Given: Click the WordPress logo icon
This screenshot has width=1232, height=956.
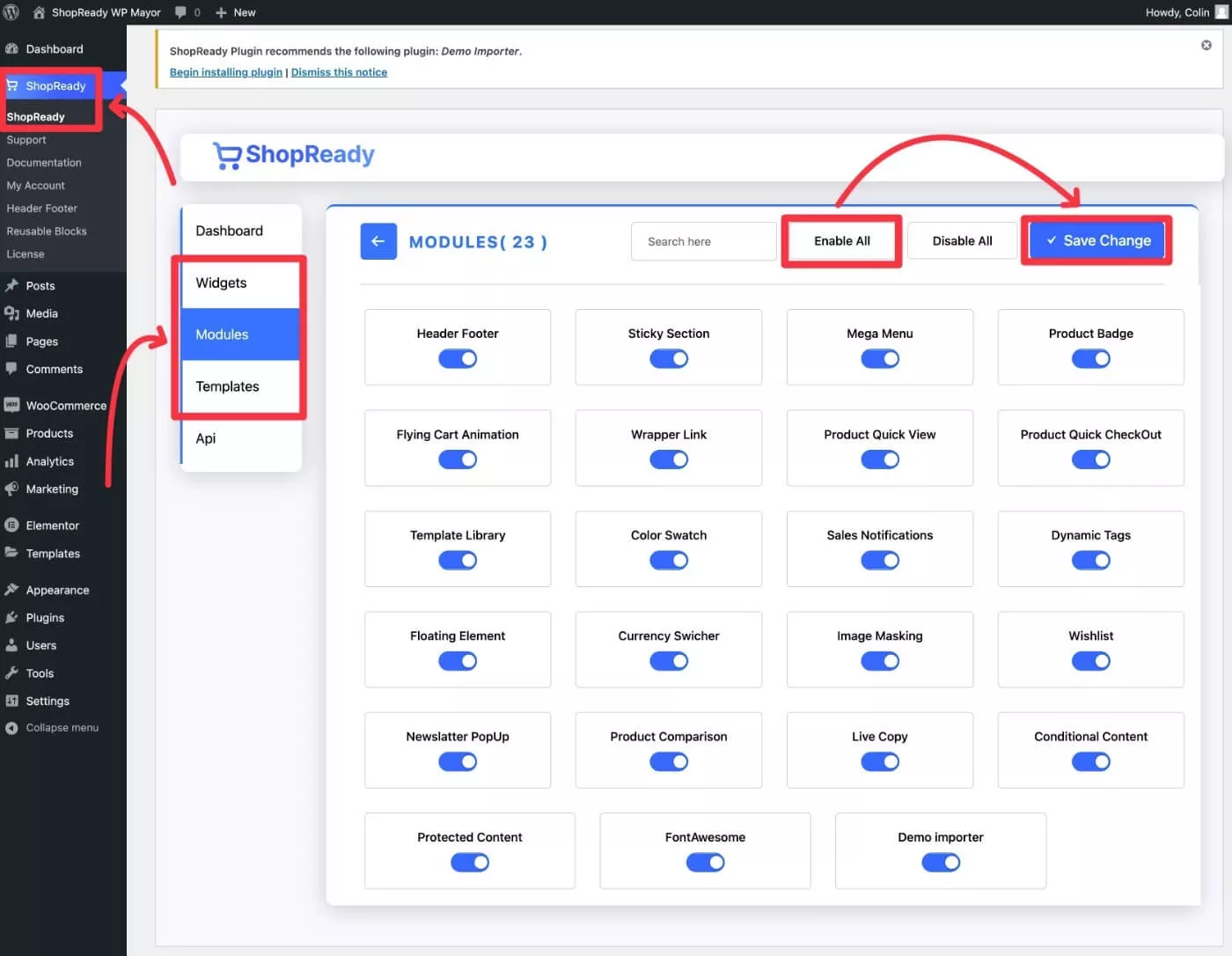Looking at the screenshot, I should 11,12.
